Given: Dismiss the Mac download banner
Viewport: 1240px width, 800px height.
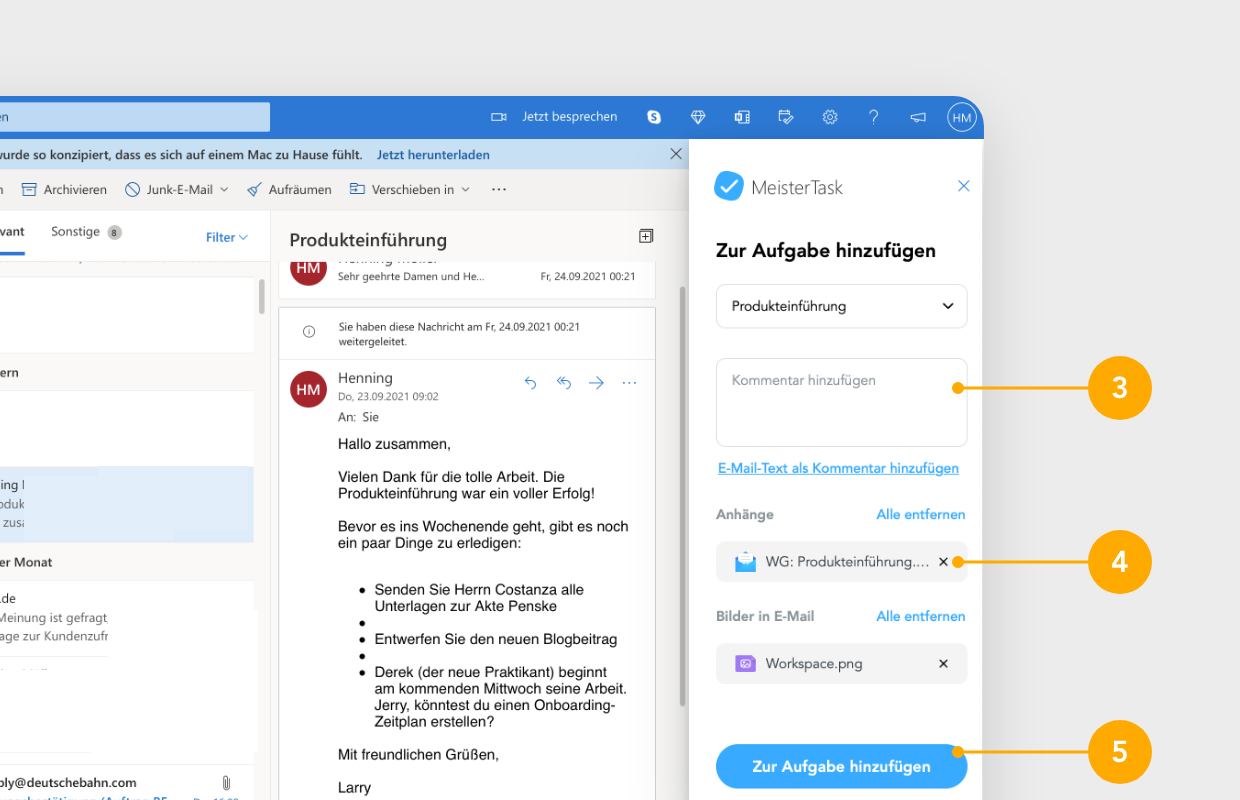Looking at the screenshot, I should click(x=676, y=154).
